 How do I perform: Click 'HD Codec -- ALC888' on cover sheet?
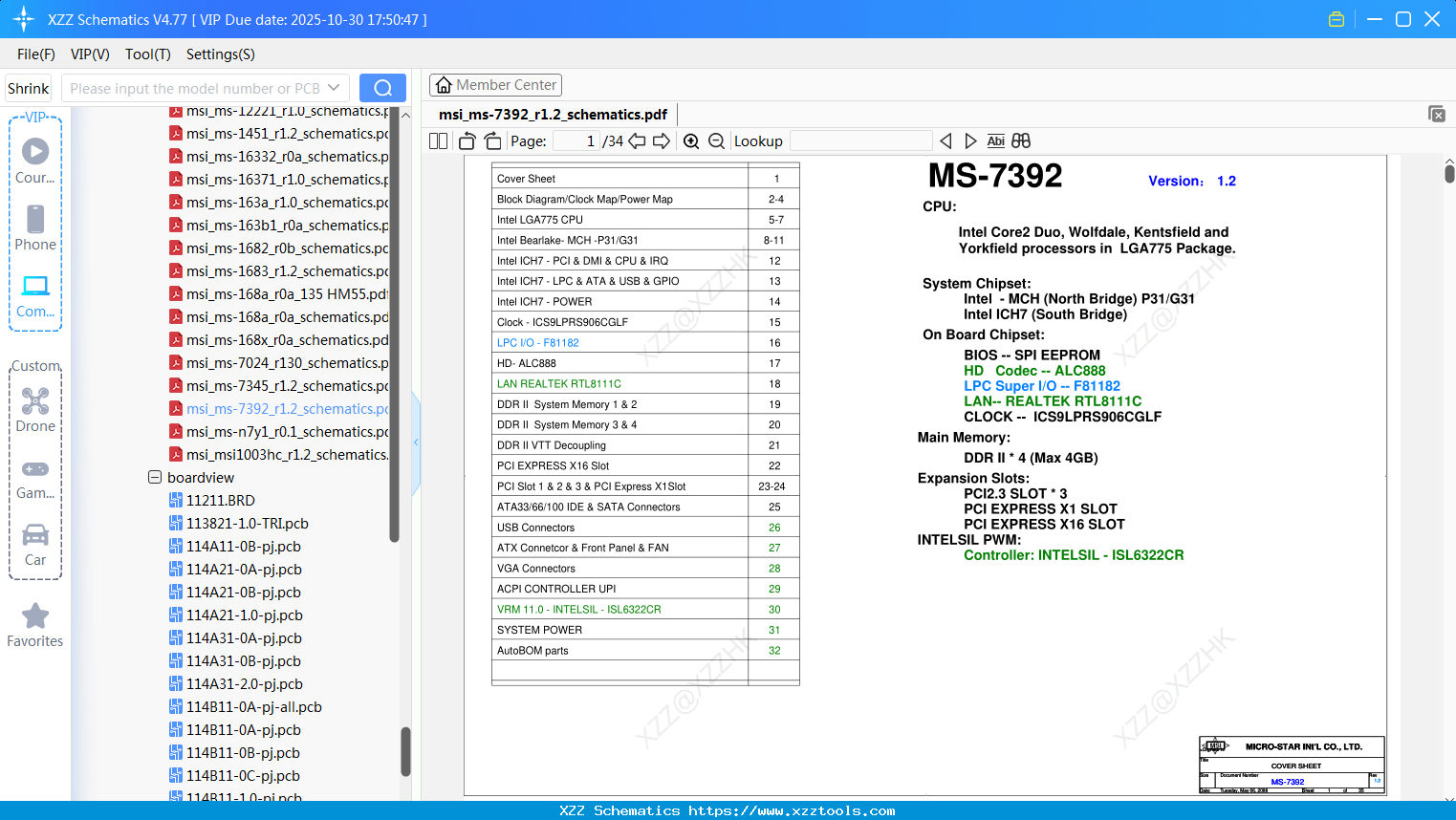tap(1034, 371)
